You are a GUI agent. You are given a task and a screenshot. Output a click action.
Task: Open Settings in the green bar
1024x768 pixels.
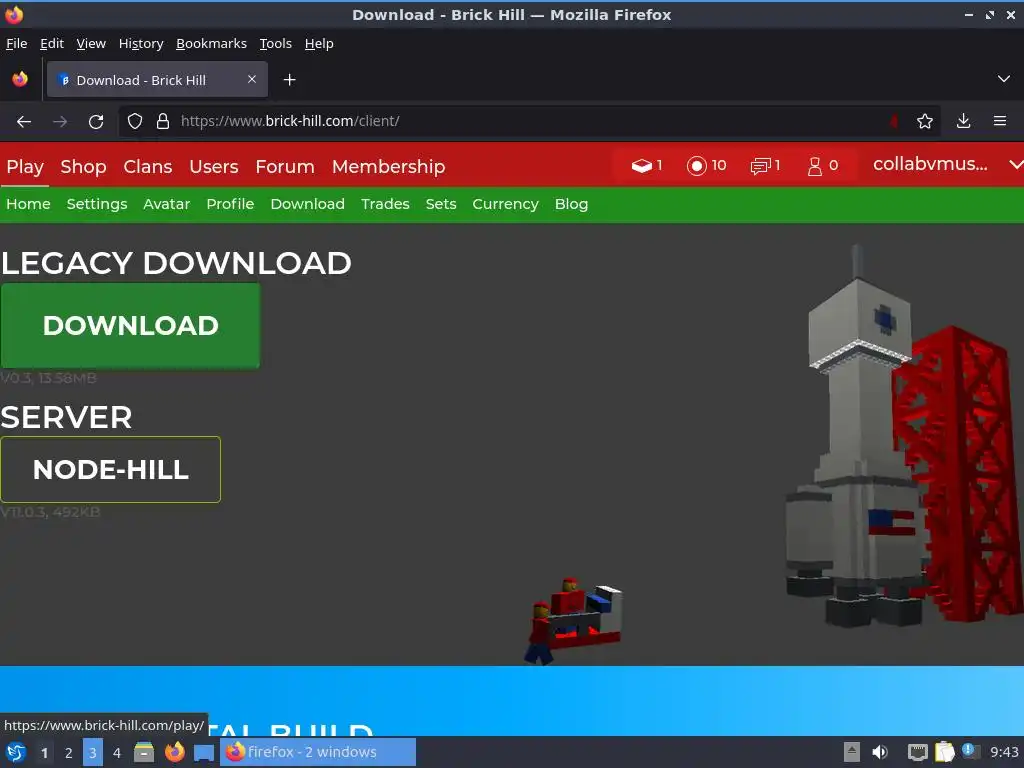pos(97,204)
